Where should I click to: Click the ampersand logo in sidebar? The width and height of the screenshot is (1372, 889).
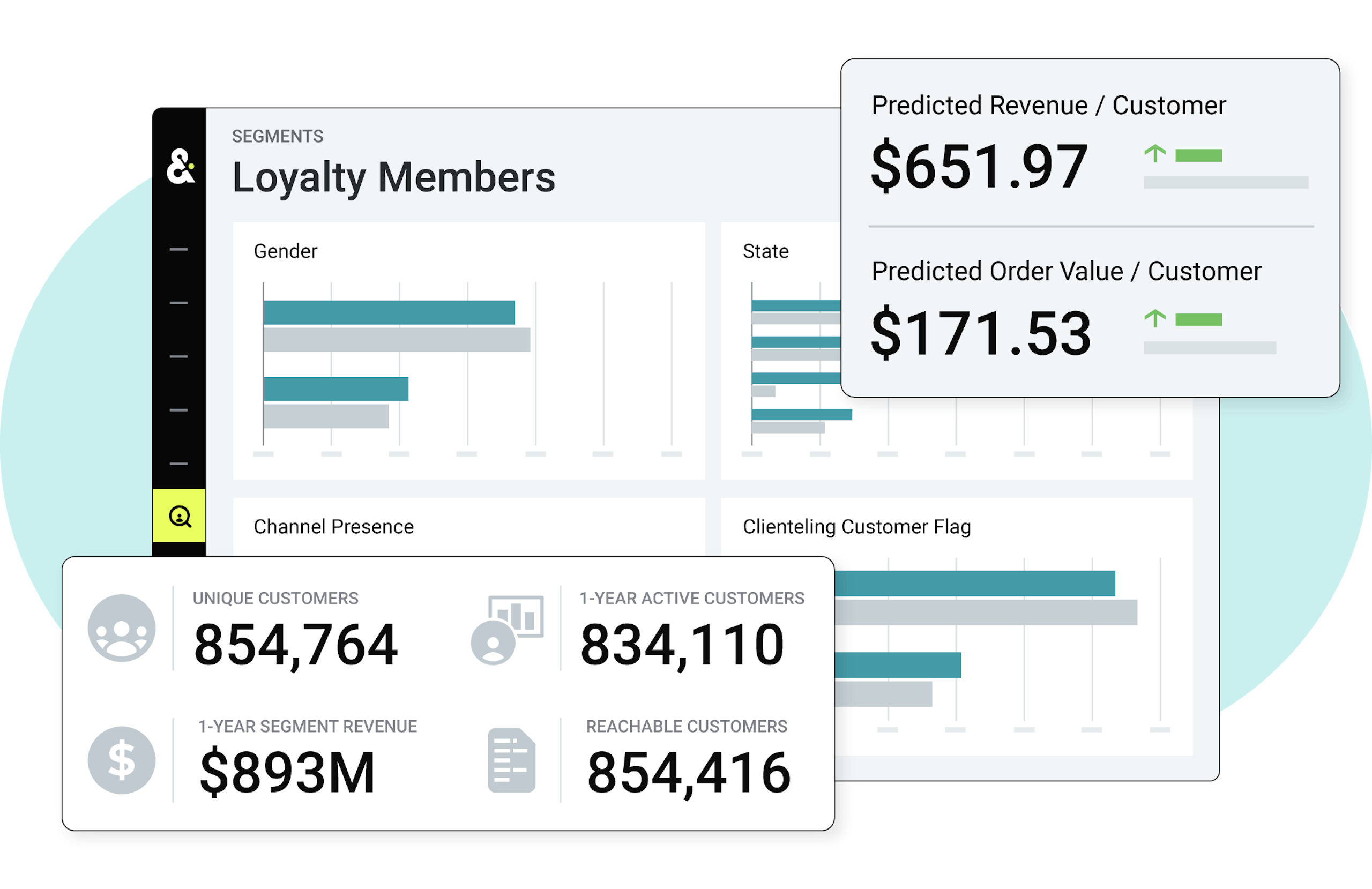click(180, 167)
